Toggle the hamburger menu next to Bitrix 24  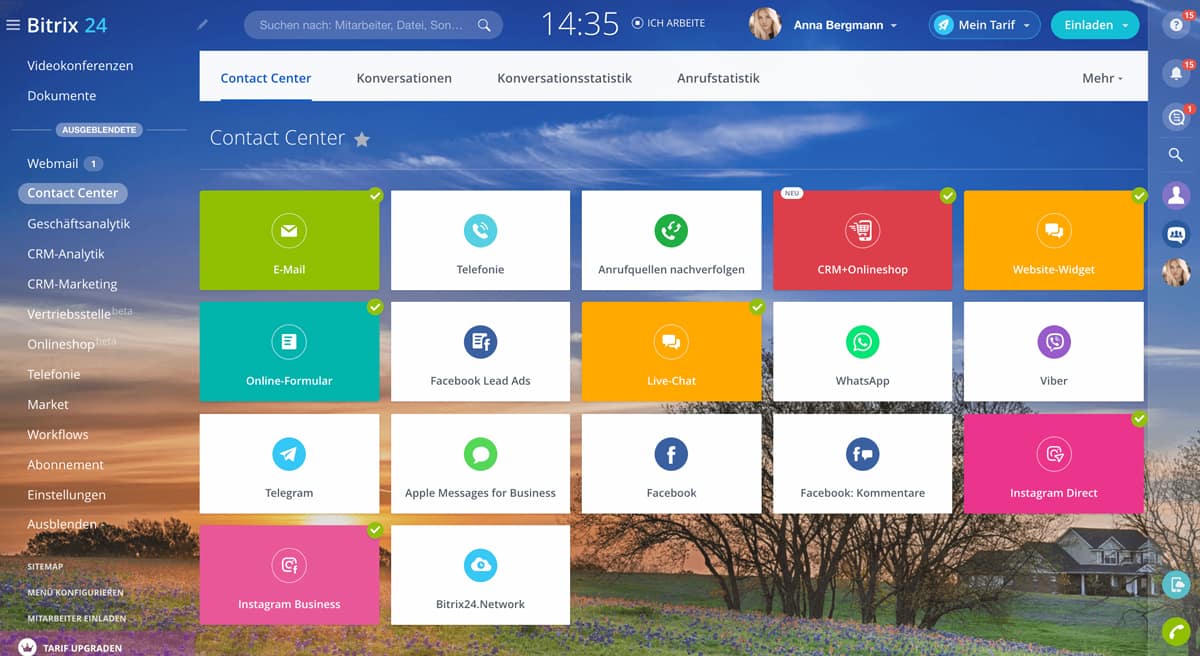point(13,25)
